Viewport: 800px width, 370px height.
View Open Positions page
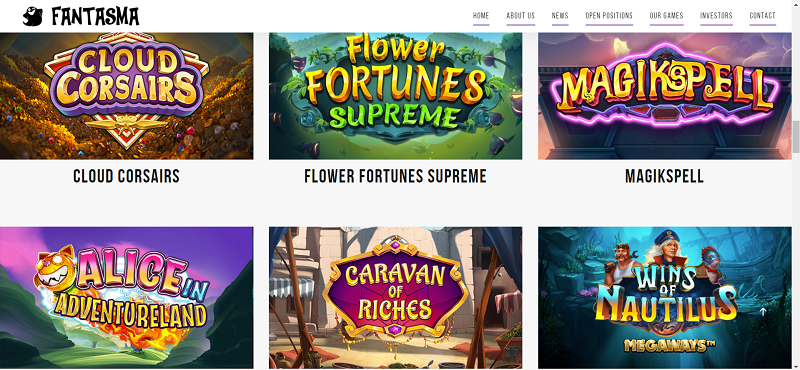[609, 16]
